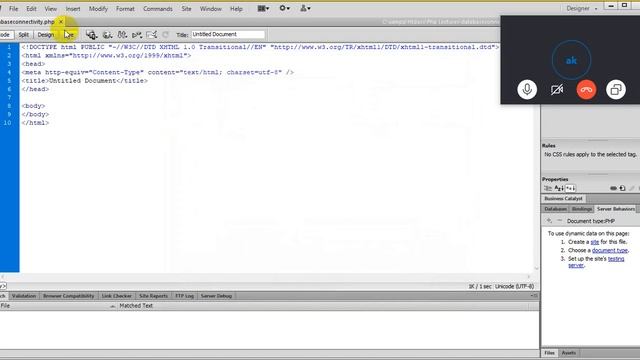
Task: Open the Modify menu
Action: [98, 9]
